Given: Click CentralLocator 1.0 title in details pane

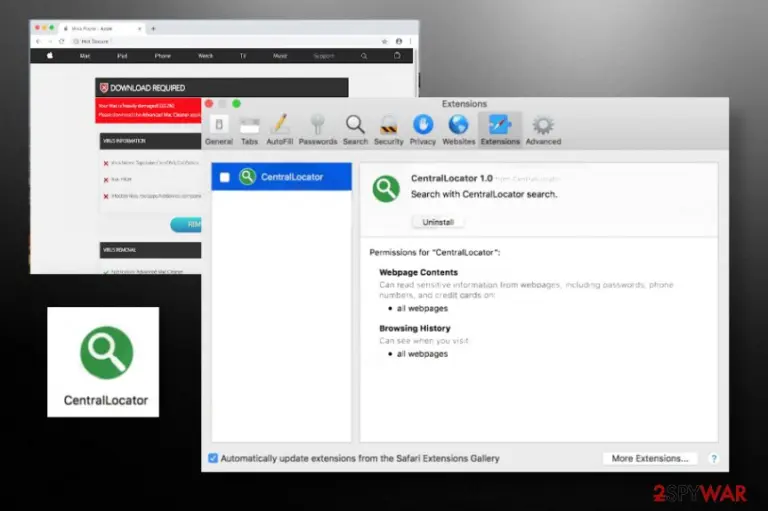Looking at the screenshot, I should [x=452, y=178].
